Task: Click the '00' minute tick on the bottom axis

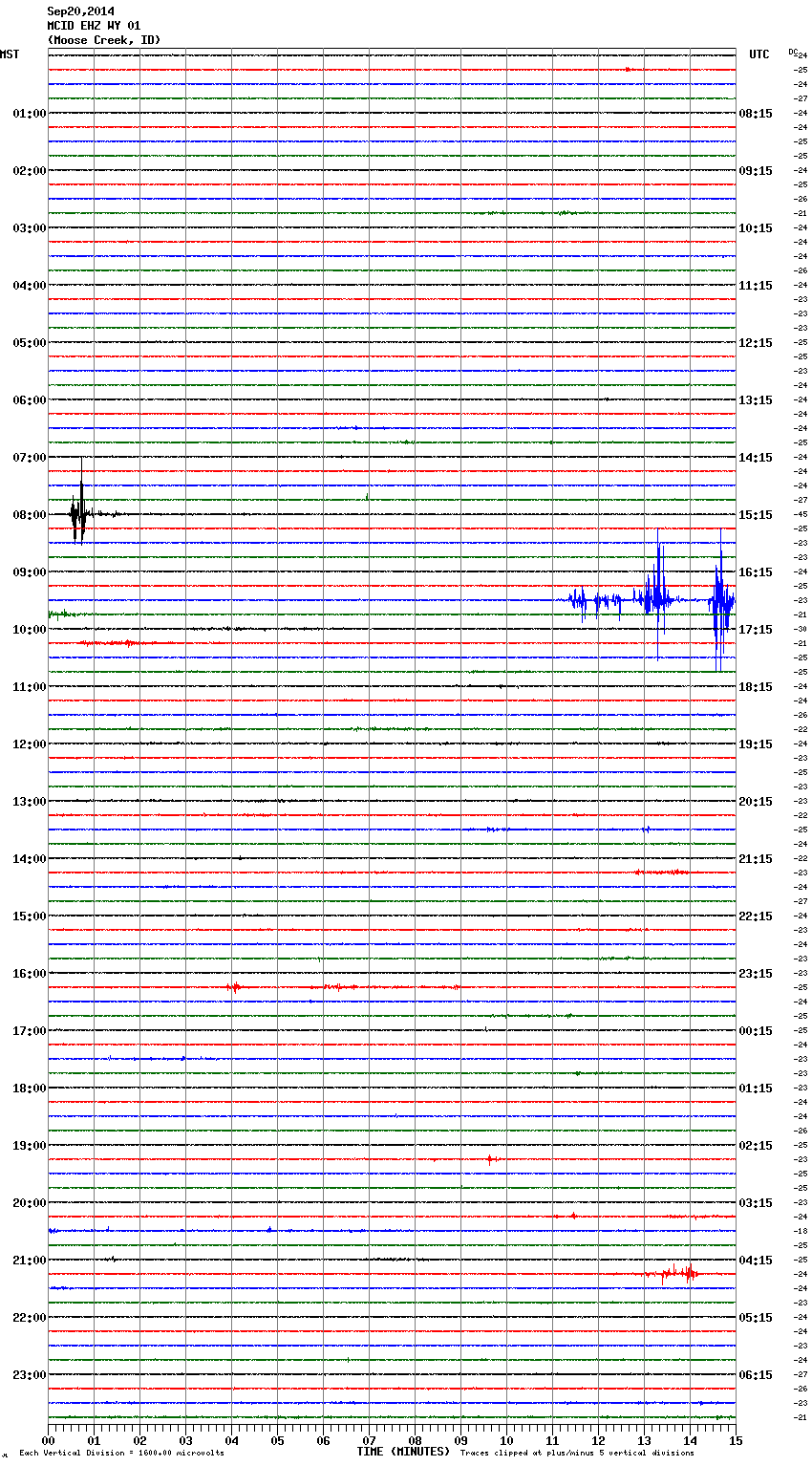Action: pyautogui.click(x=48, y=1440)
